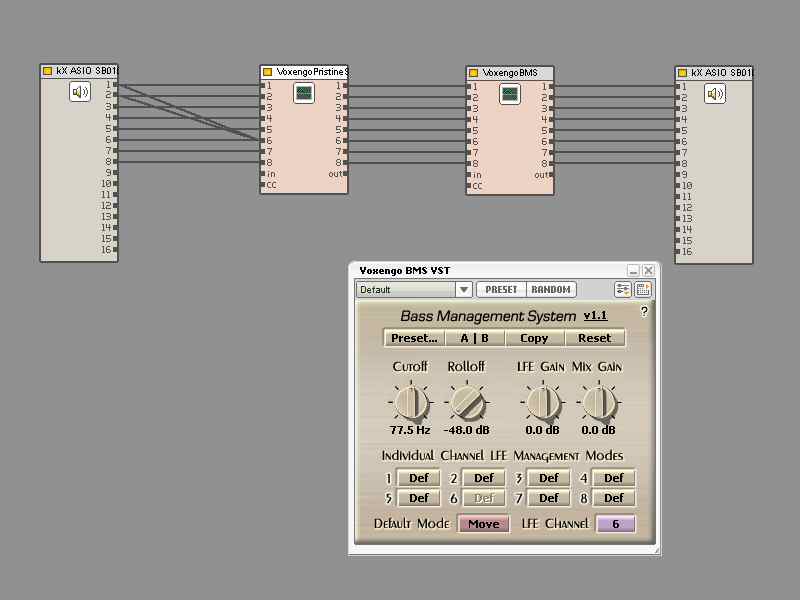800x600 pixels.
Task: Click the Mix Gain knob
Action: (599, 402)
